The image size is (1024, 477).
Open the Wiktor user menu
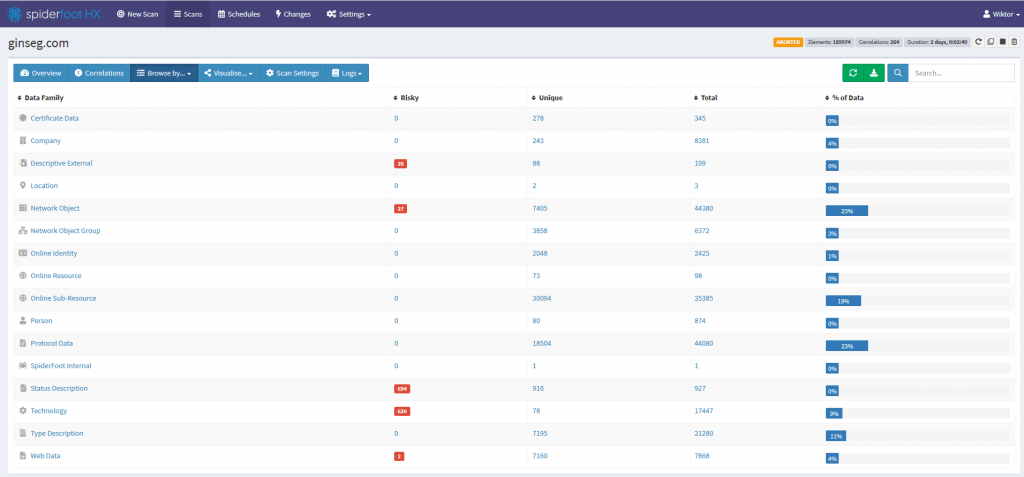[x=999, y=14]
